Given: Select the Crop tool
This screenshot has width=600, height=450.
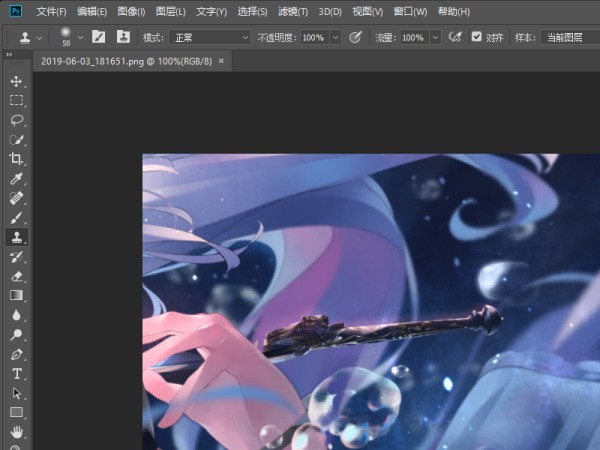Looking at the screenshot, I should tap(16, 159).
